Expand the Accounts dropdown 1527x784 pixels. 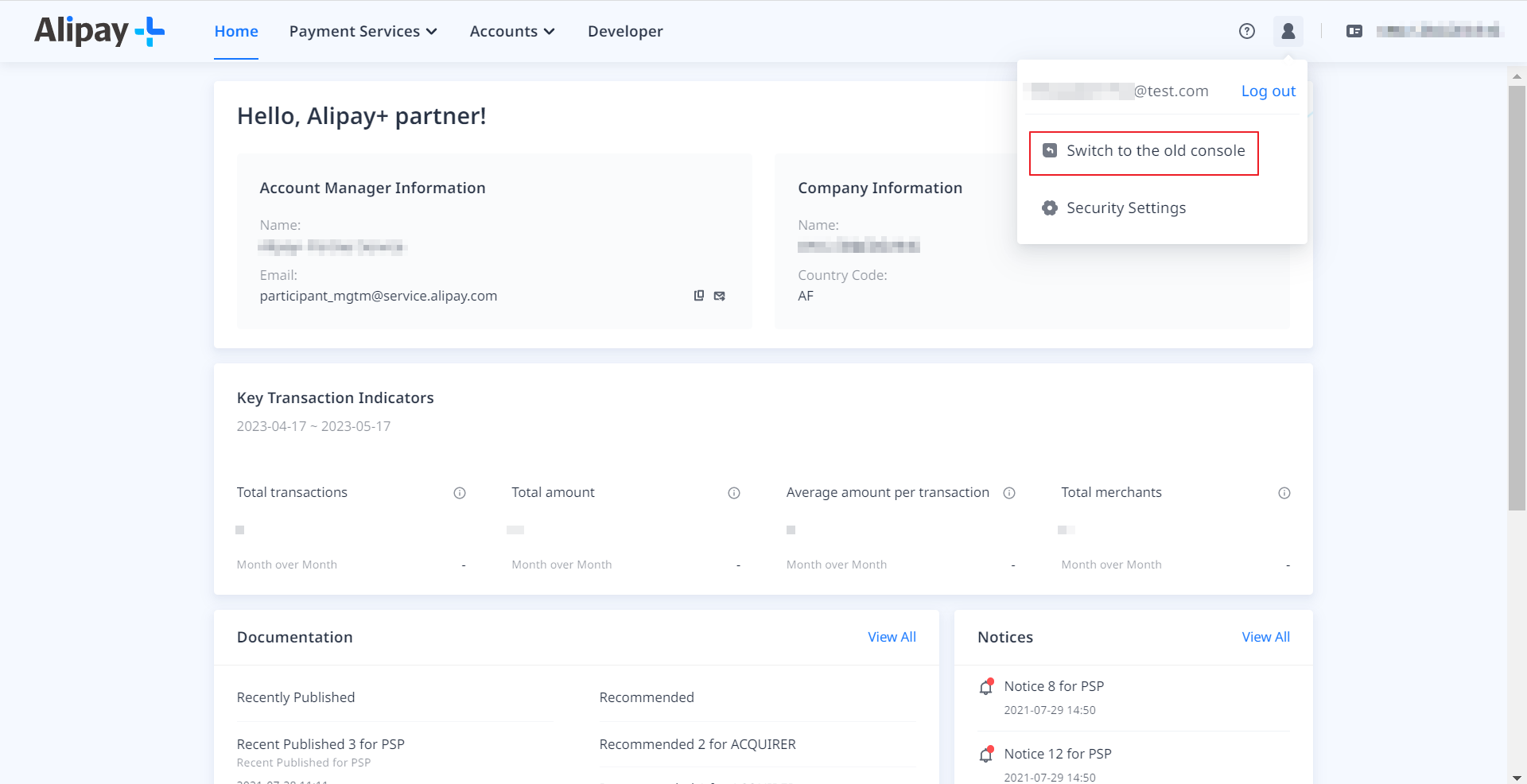tap(511, 31)
